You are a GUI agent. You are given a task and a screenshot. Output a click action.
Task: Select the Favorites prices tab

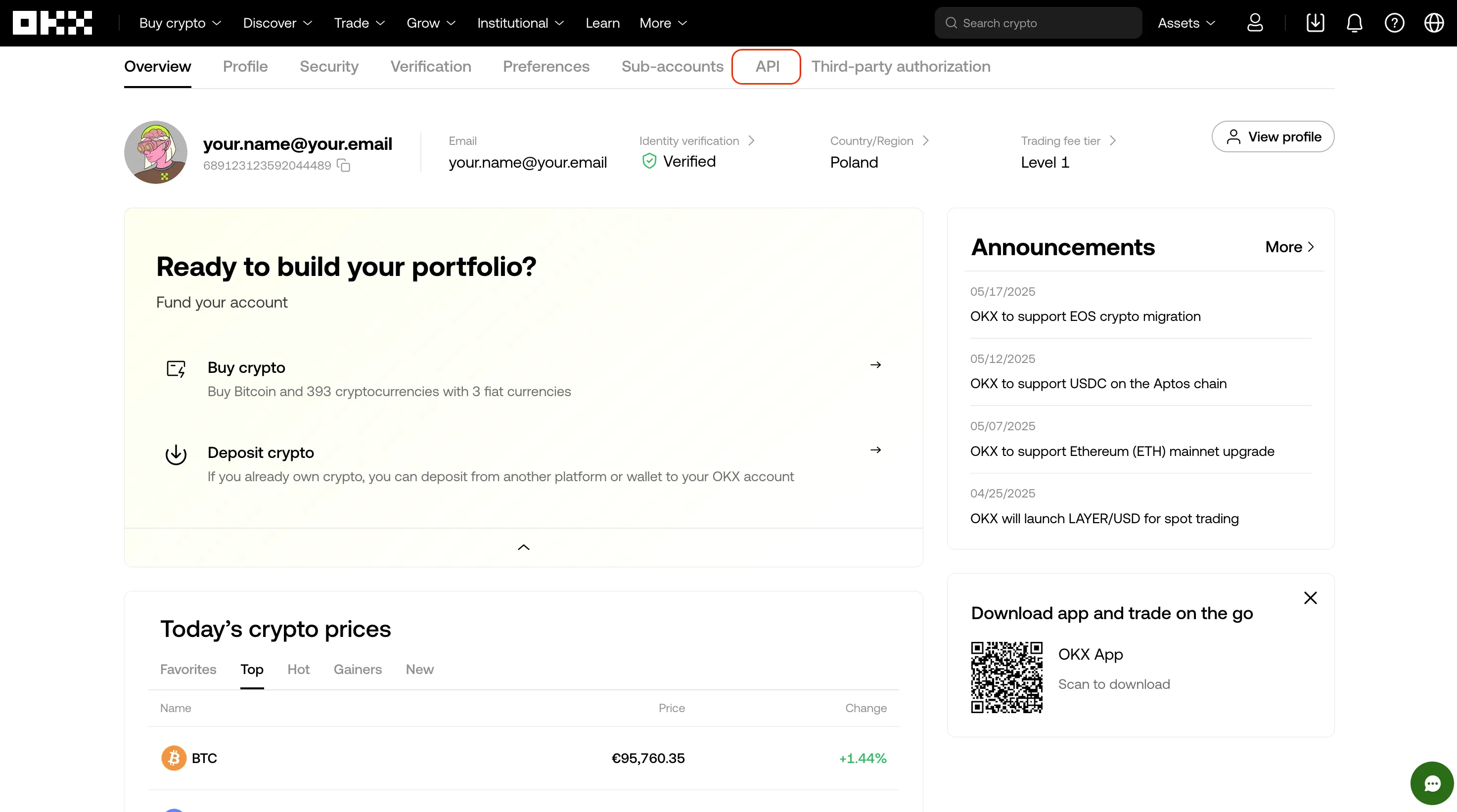pyautogui.click(x=188, y=669)
